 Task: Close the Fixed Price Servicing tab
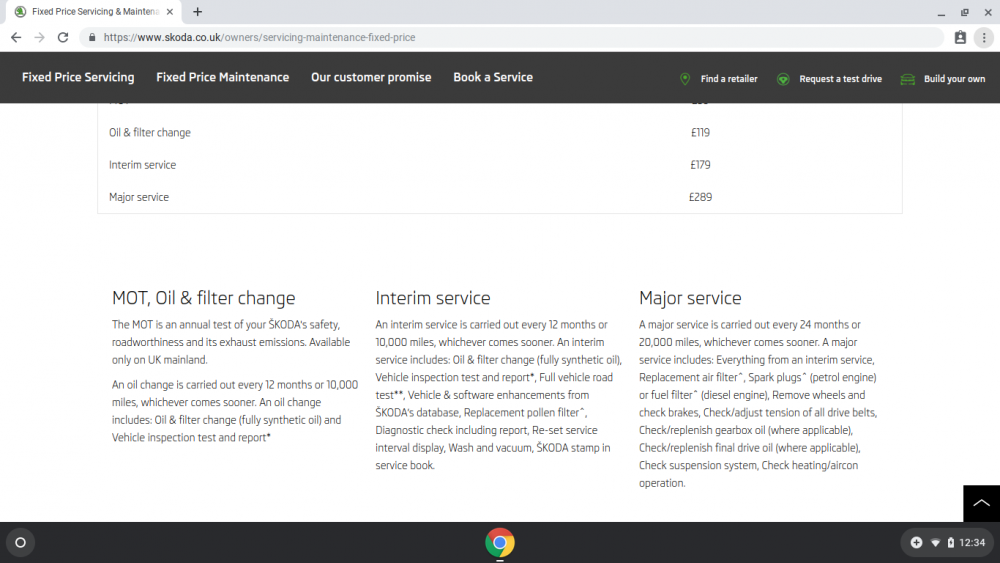170,11
